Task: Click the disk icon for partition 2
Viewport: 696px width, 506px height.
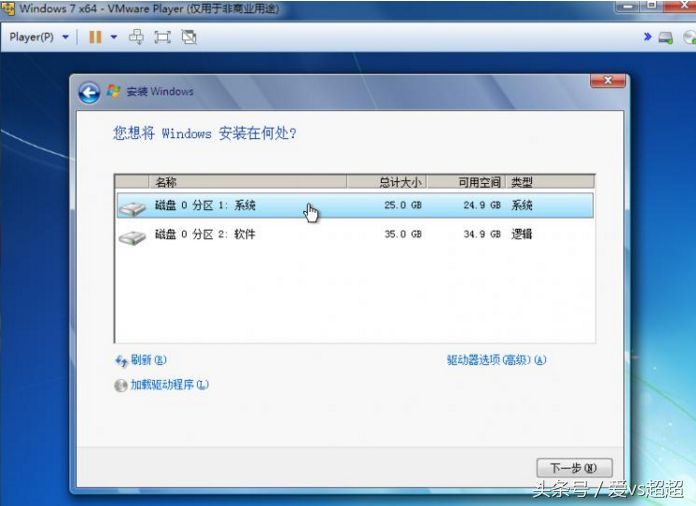Action: (x=132, y=237)
